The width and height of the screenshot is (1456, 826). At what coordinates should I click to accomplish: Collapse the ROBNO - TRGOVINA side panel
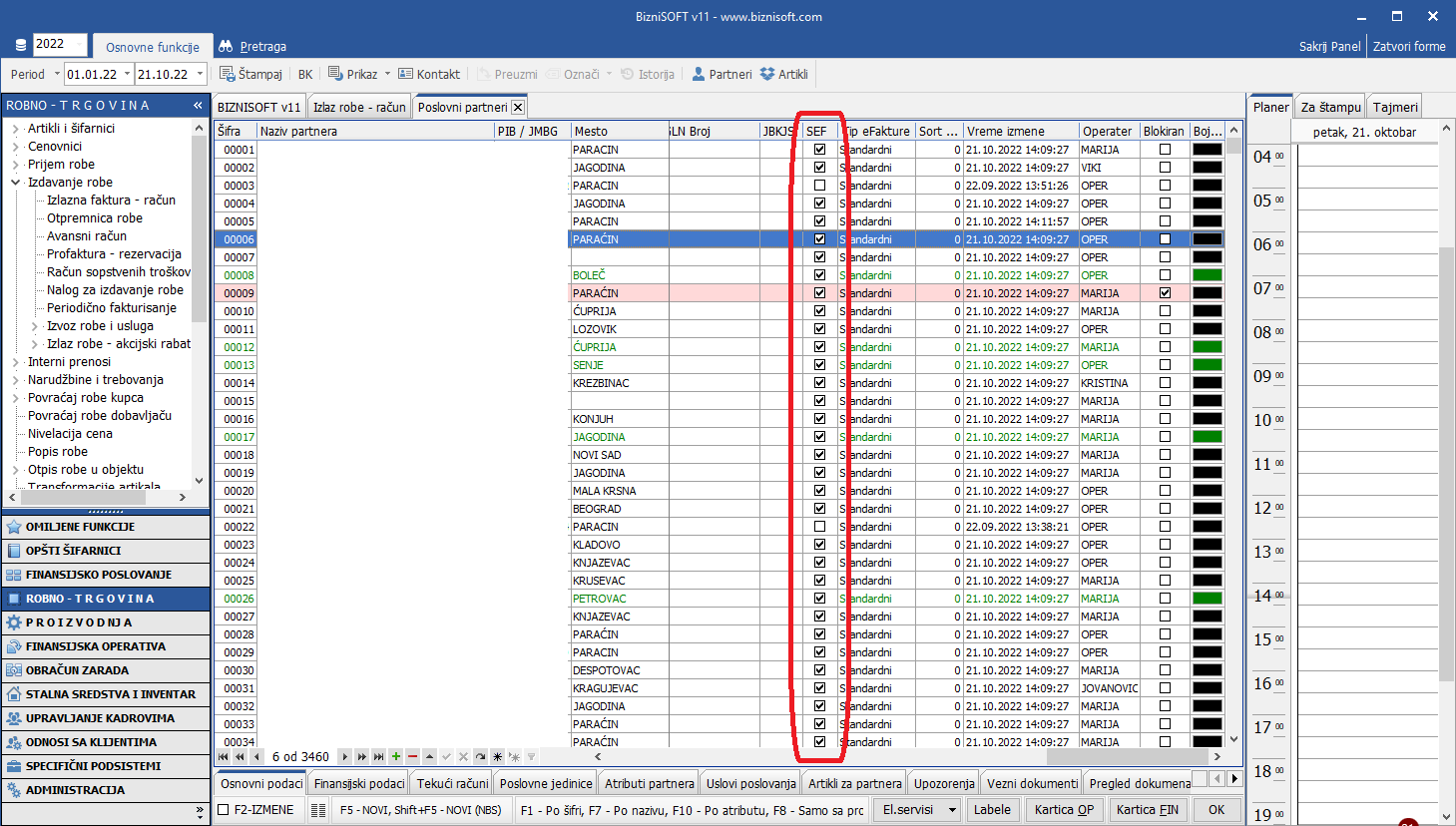(198, 105)
